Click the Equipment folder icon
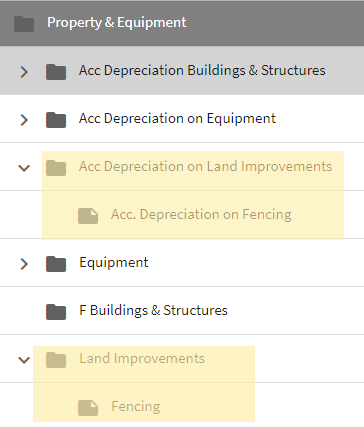 click(56, 264)
